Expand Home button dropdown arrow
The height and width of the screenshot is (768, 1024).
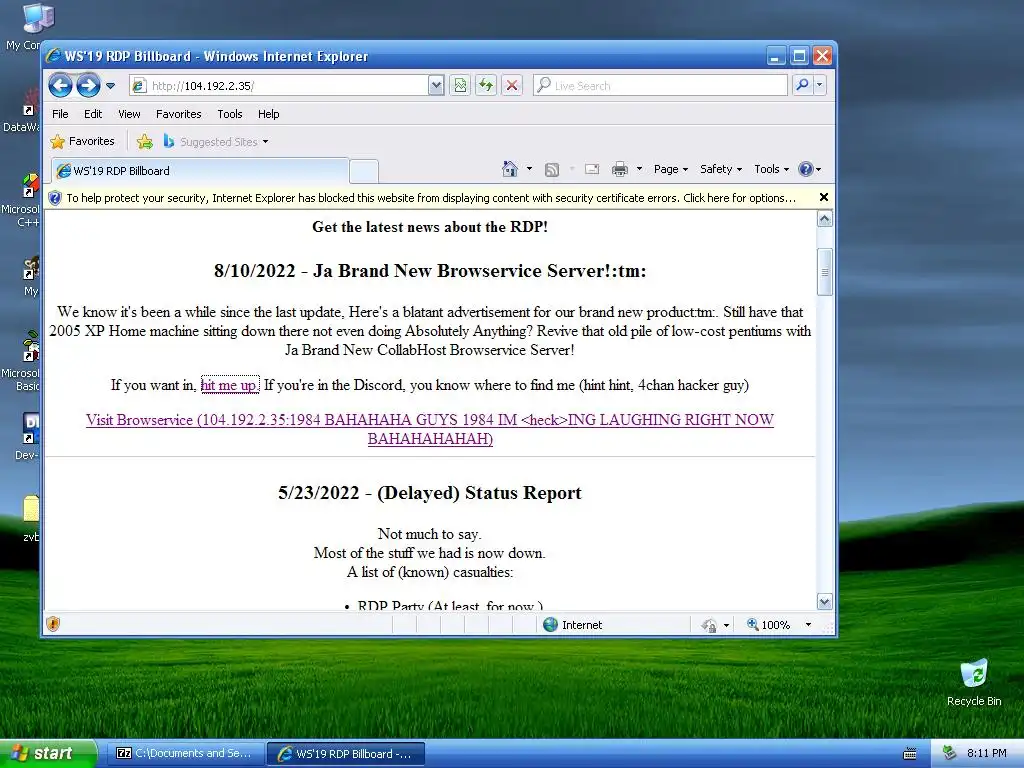[530, 169]
